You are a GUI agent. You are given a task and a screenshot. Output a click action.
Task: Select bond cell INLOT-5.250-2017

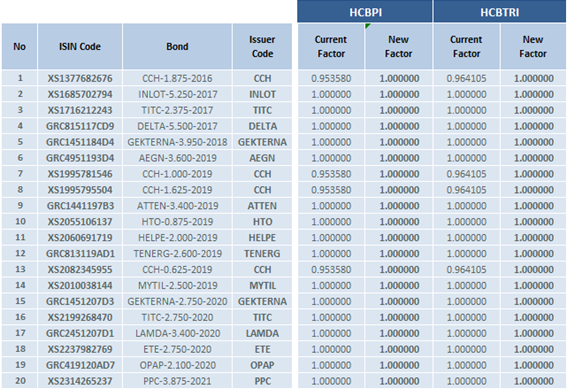[x=177, y=94]
